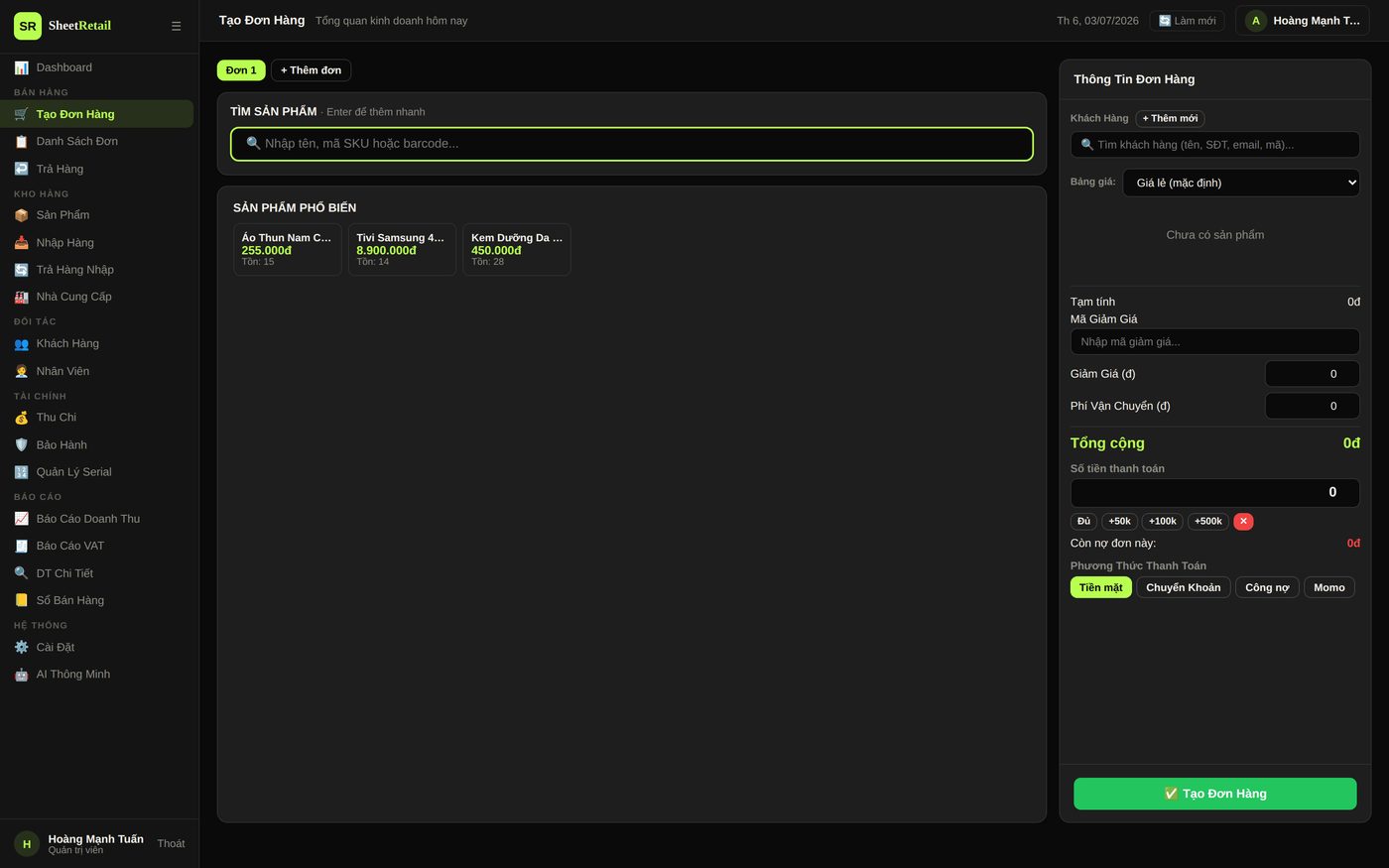This screenshot has width=1389, height=868.
Task: Open AI Thông Minh robot icon
Action: [x=21, y=675]
